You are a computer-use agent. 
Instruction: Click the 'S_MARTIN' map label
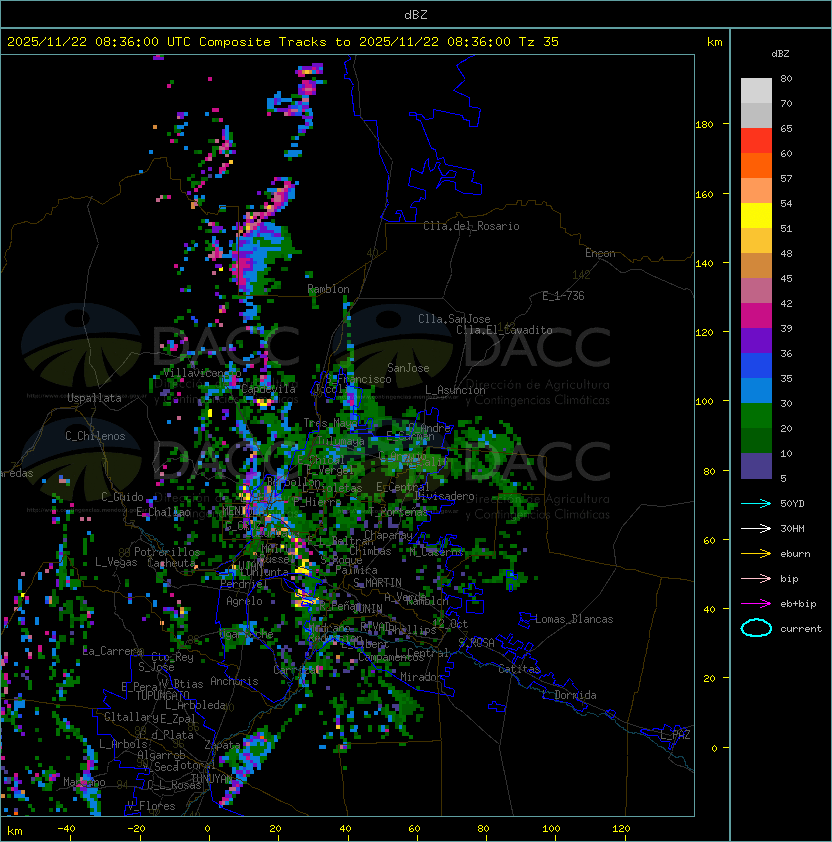pos(377,583)
